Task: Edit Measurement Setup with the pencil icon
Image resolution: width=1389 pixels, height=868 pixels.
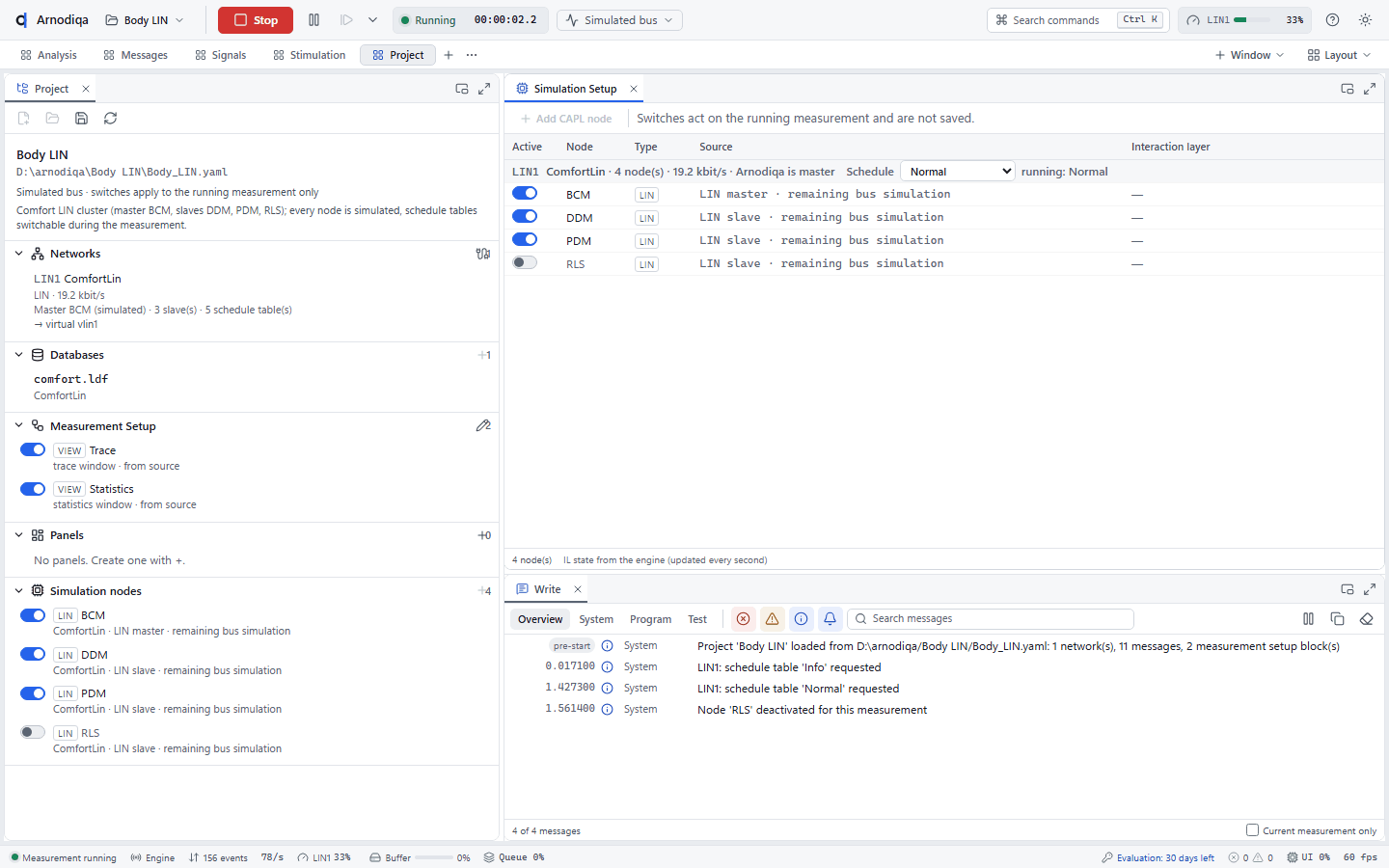Action: click(483, 425)
